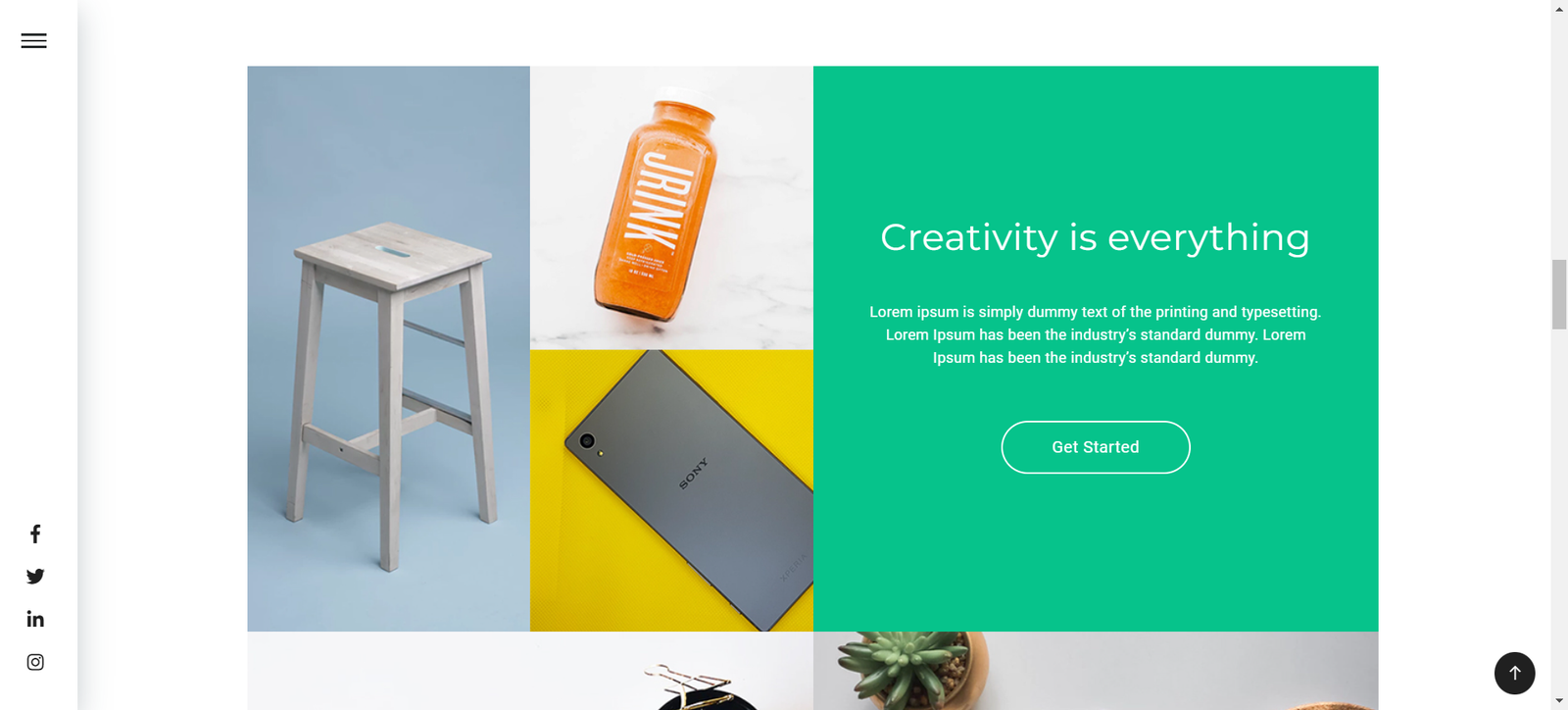1568x710 pixels.
Task: Open the hamburger menu
Action: point(33,41)
